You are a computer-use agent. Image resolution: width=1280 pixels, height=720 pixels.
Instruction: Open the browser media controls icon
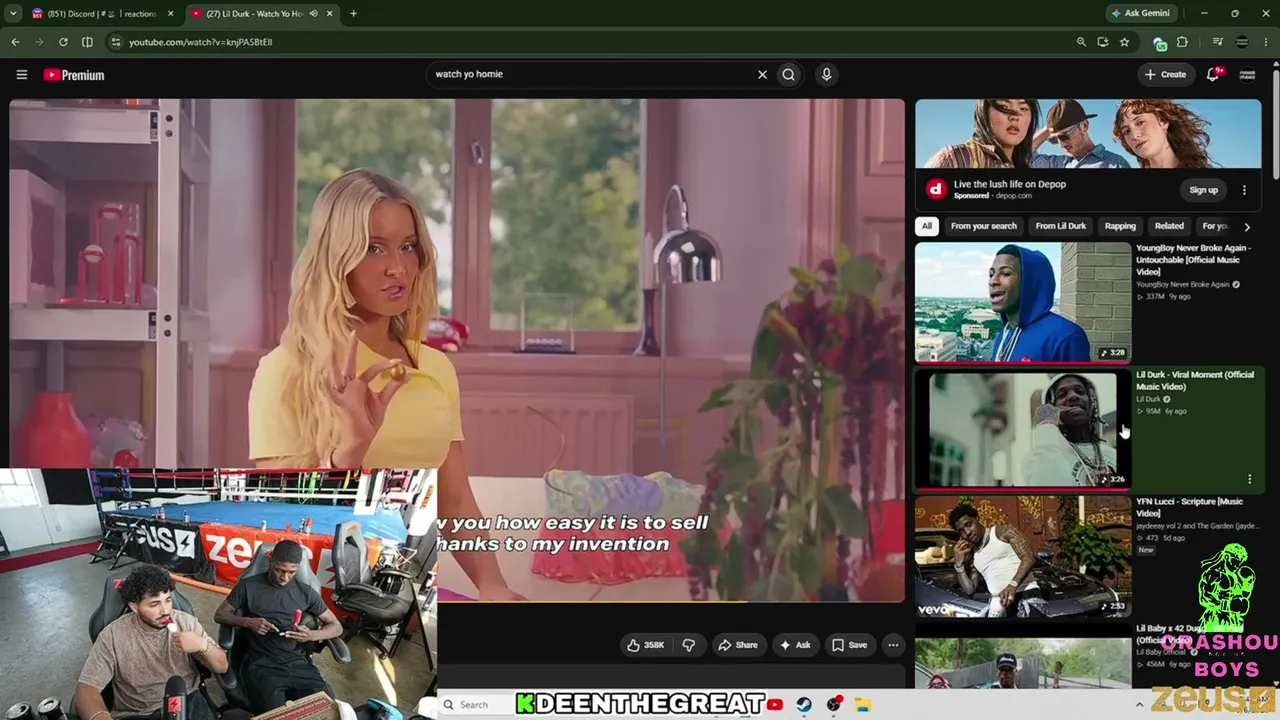1217,42
